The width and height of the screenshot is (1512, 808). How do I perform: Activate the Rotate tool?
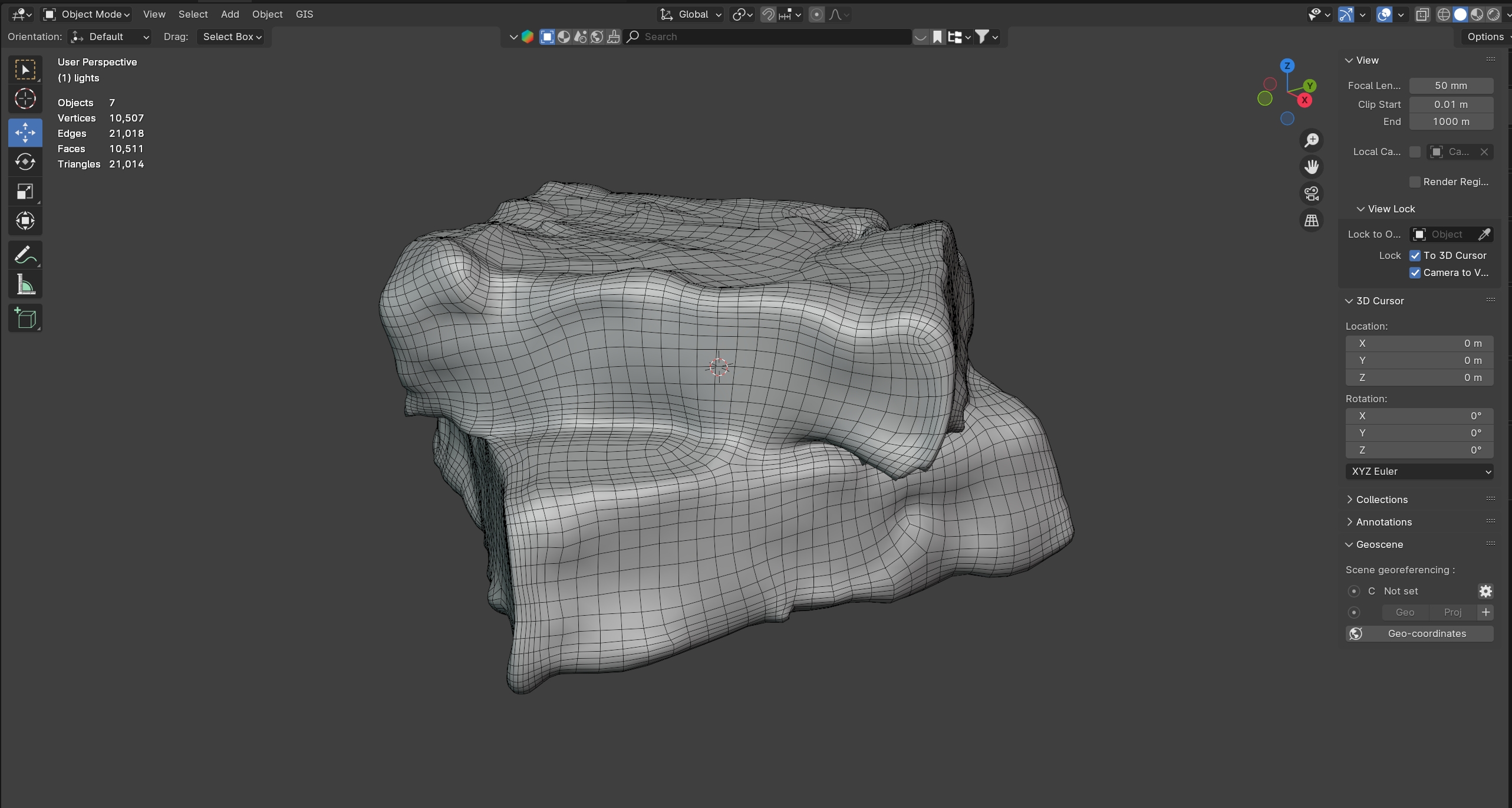click(x=25, y=162)
